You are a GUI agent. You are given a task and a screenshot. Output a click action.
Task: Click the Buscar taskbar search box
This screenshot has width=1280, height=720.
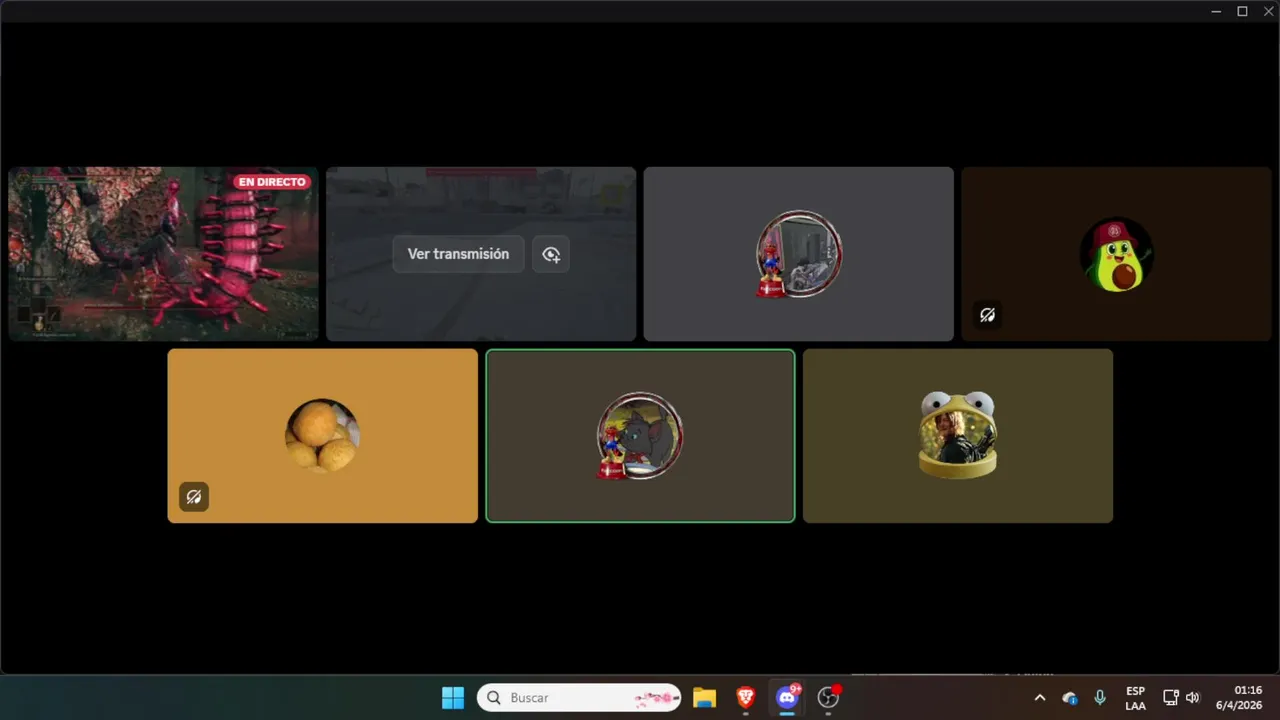579,697
